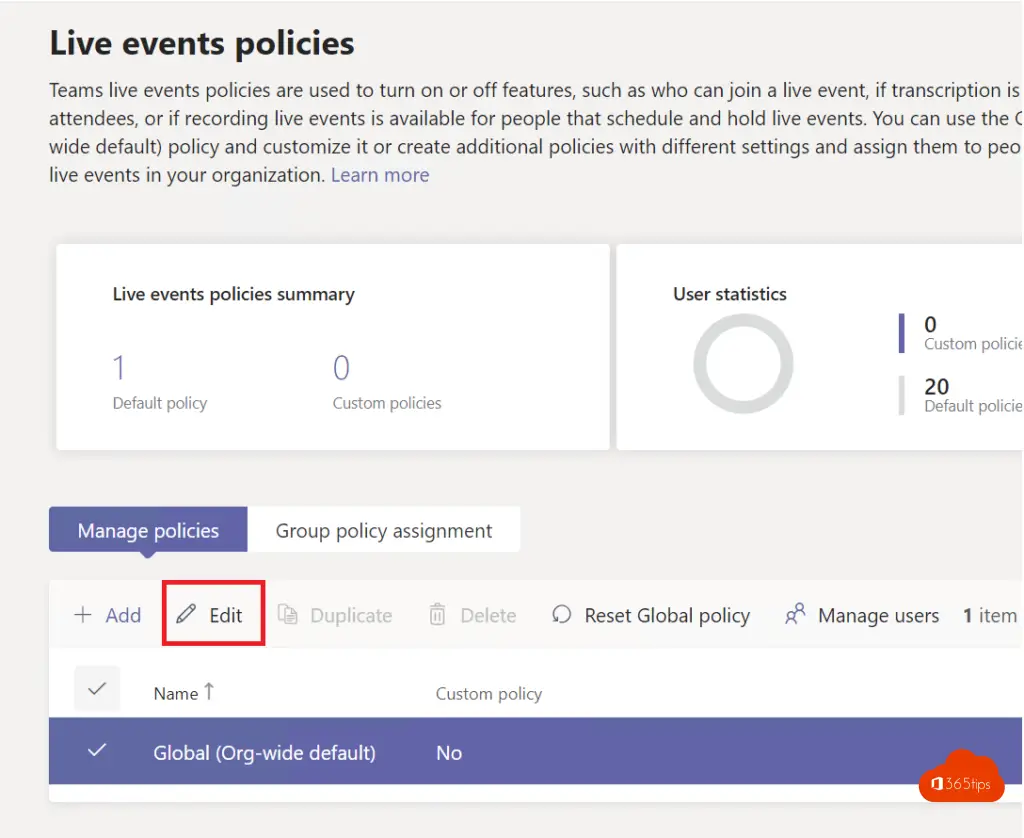1024x838 pixels.
Task: Uncheck the Global (Org-wide default) row checkbox
Action: pyautogui.click(x=97, y=751)
